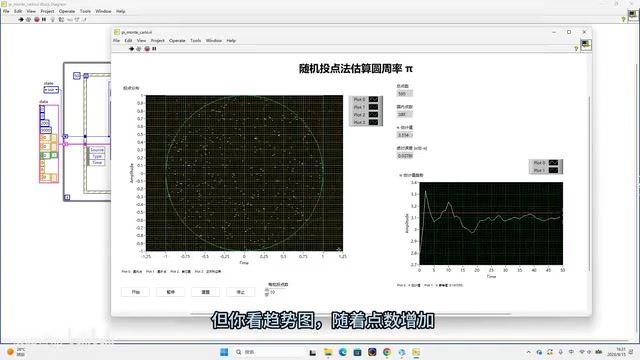The image size is (640, 360).
Task: Open Window menu in Block Diagram window
Action: point(103,11)
